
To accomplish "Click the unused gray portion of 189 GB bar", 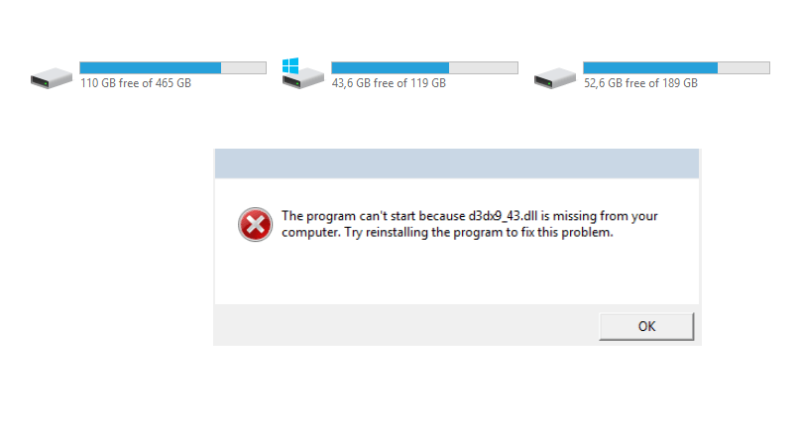I will [743, 68].
